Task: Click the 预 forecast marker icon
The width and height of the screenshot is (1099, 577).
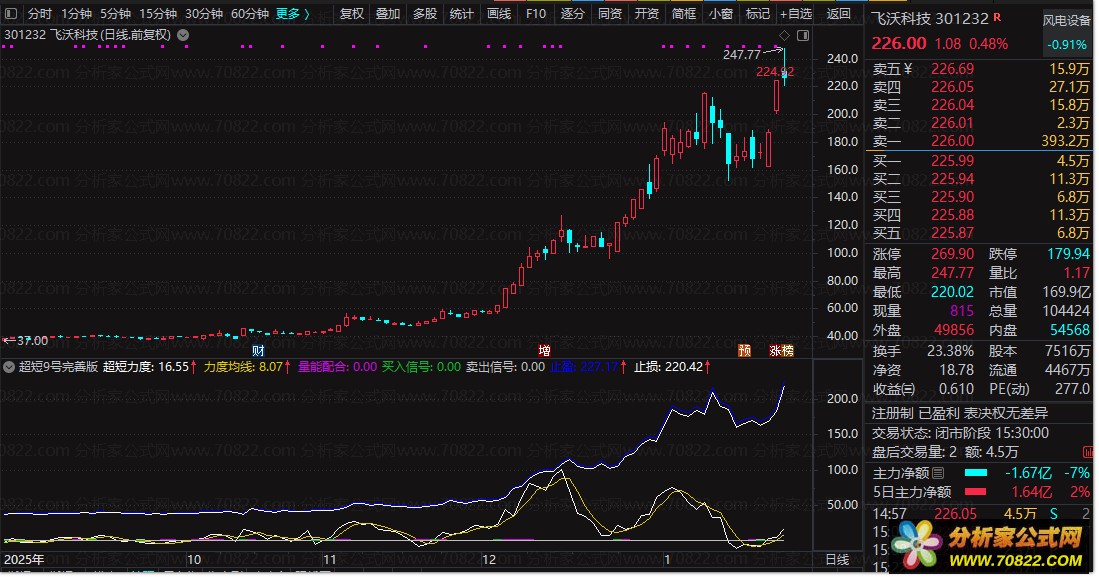Action: point(744,351)
